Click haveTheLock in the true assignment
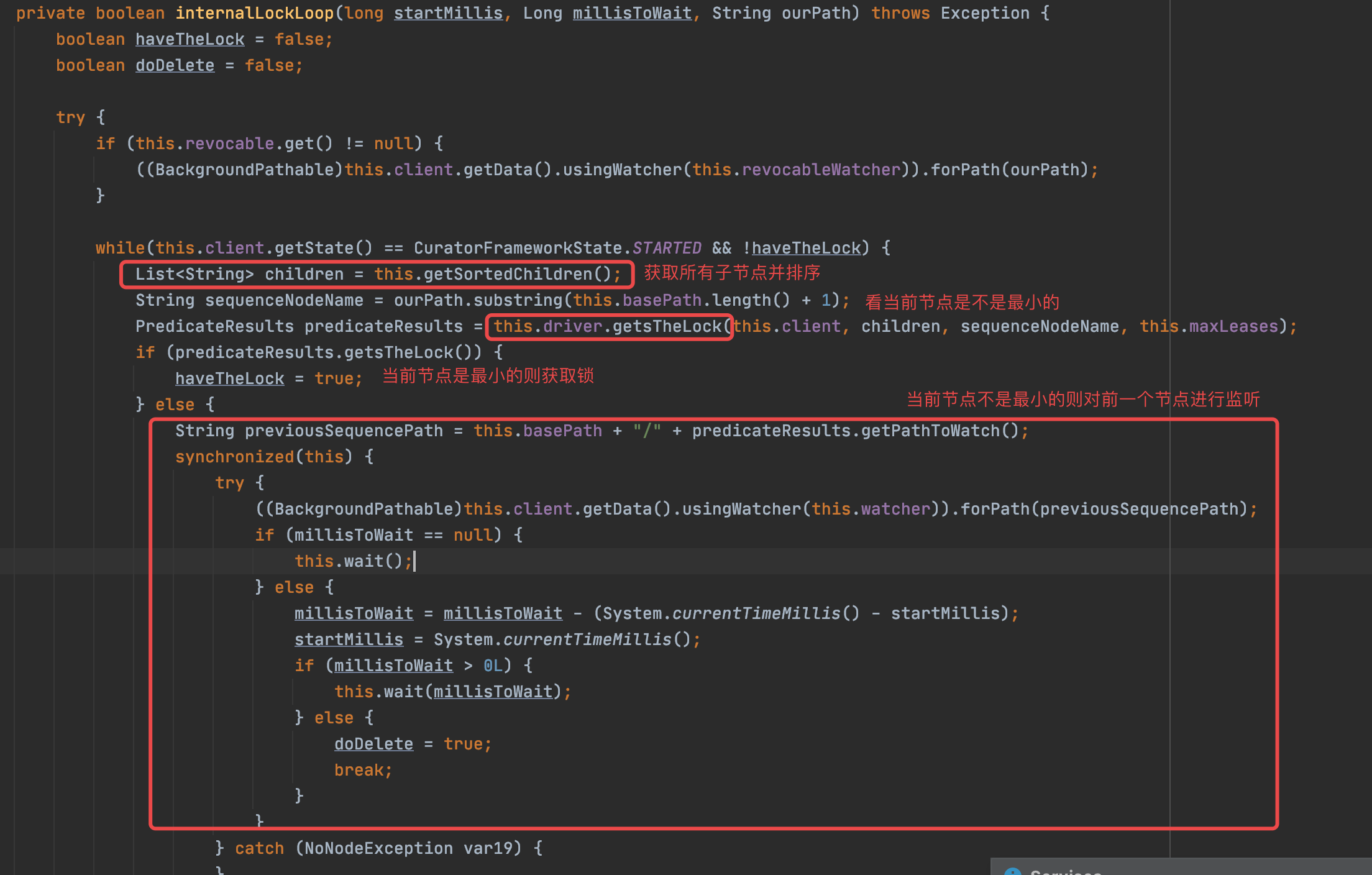1372x875 pixels. point(229,378)
